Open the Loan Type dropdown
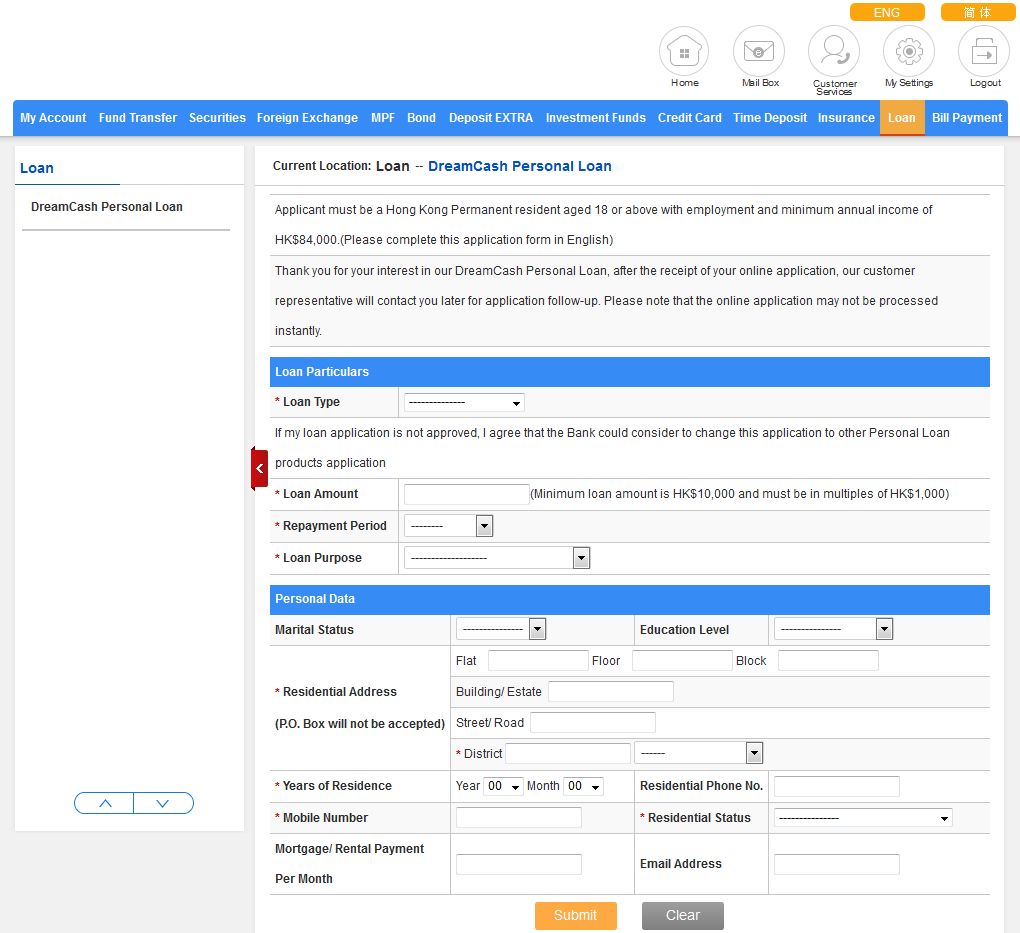 (464, 402)
